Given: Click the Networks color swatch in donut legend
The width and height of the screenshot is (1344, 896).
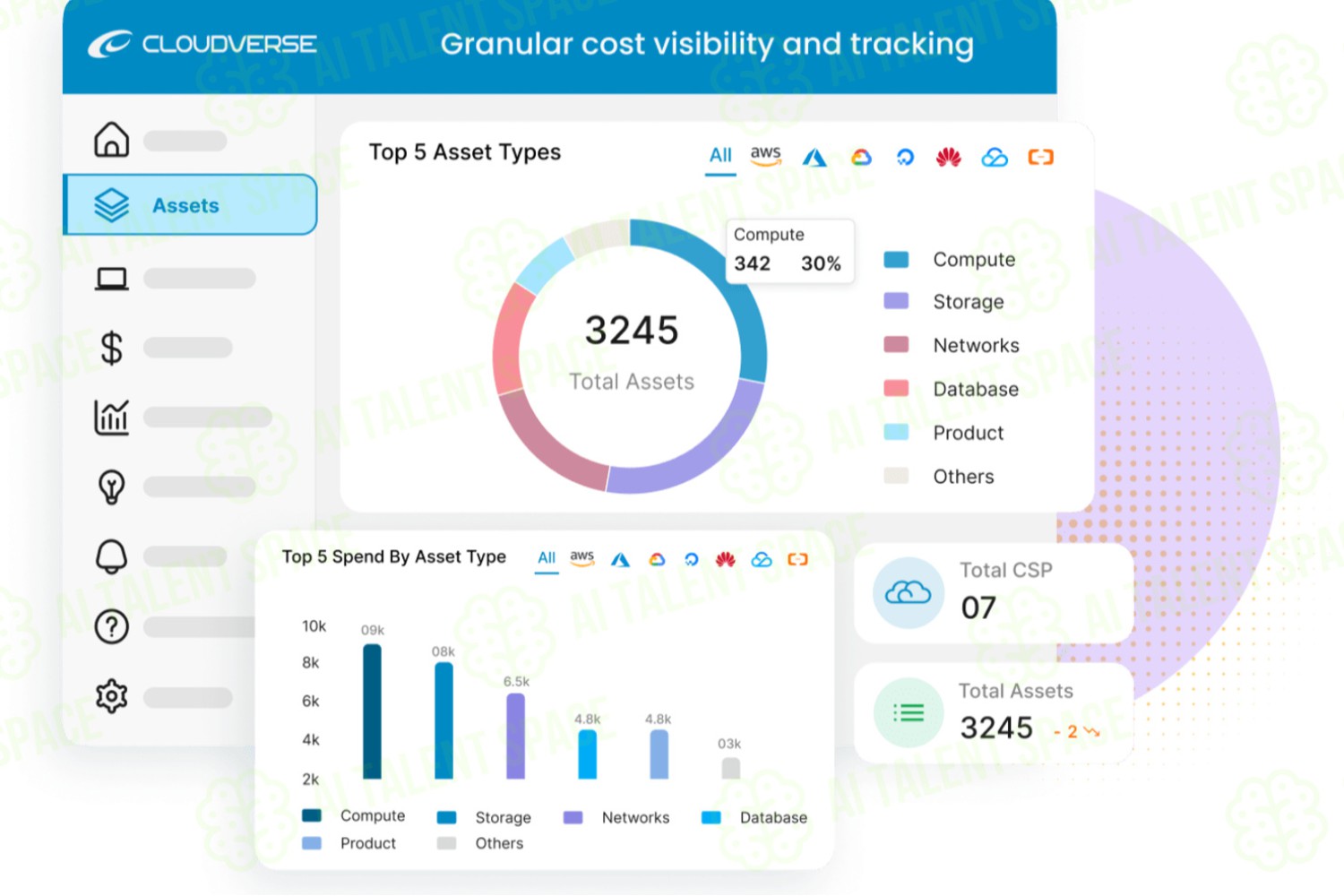Looking at the screenshot, I should pyautogui.click(x=896, y=344).
